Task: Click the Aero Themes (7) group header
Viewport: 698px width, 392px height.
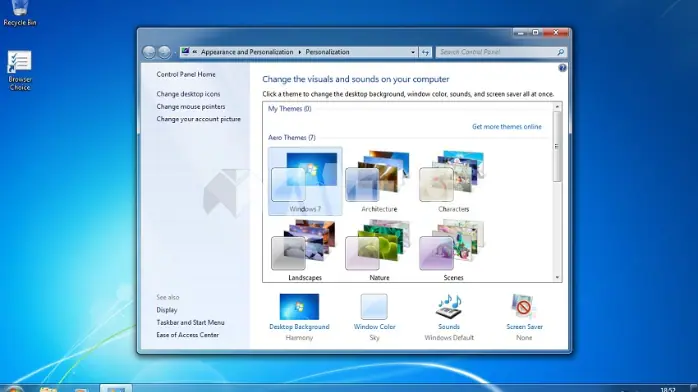Action: [x=292, y=137]
